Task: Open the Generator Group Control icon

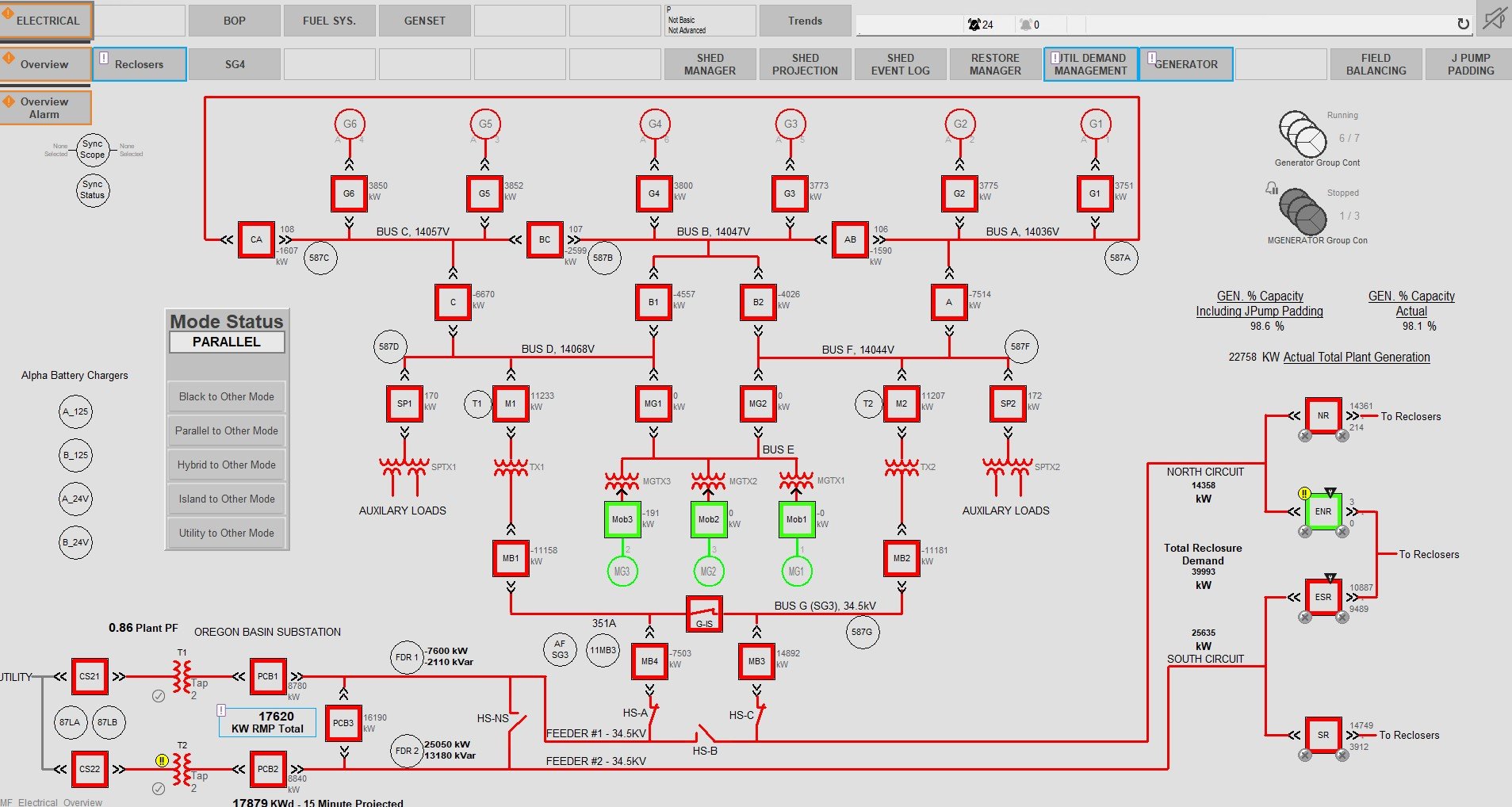Action: pos(1303,133)
